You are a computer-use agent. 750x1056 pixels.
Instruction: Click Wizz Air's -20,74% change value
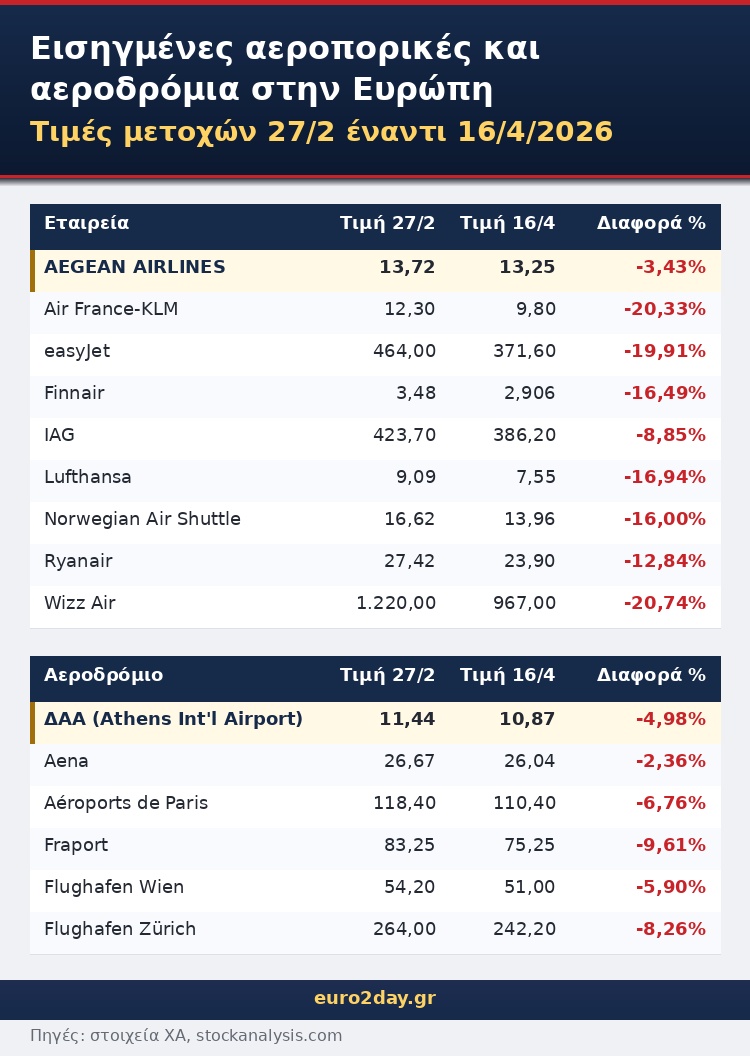click(x=664, y=603)
